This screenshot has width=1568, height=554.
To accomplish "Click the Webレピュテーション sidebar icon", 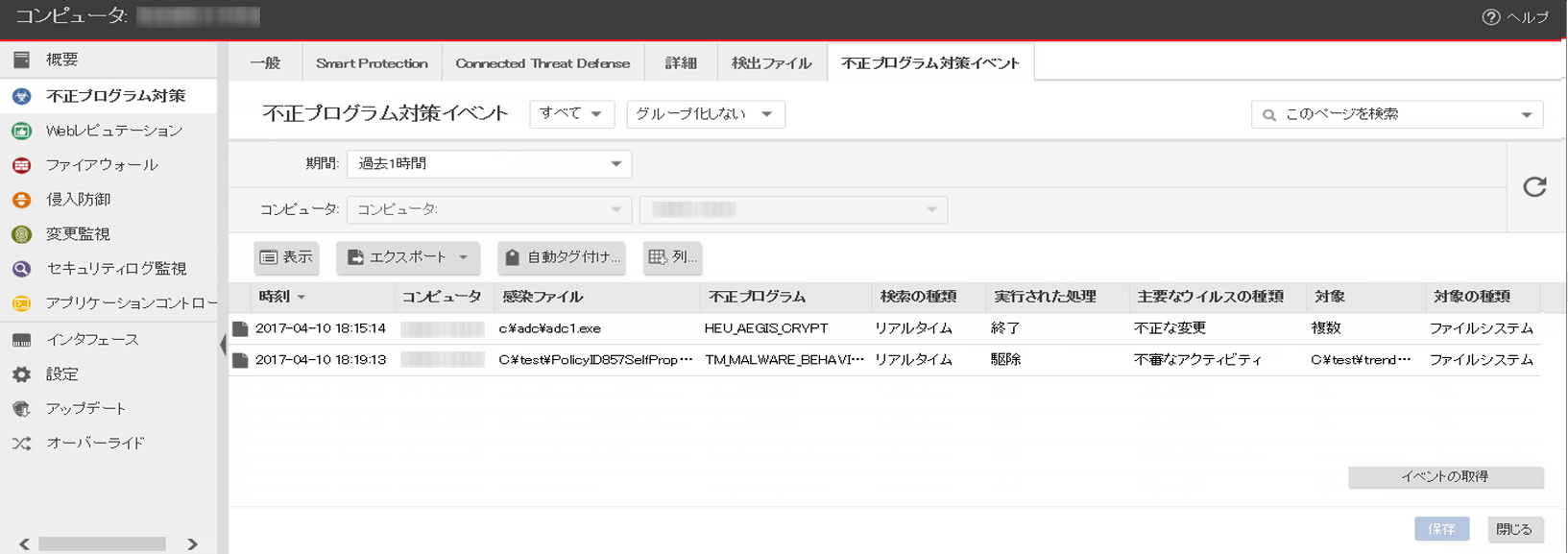I will 21,131.
